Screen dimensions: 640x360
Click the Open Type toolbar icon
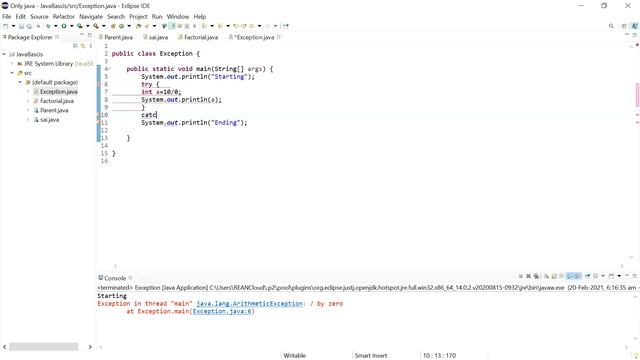click(138, 26)
